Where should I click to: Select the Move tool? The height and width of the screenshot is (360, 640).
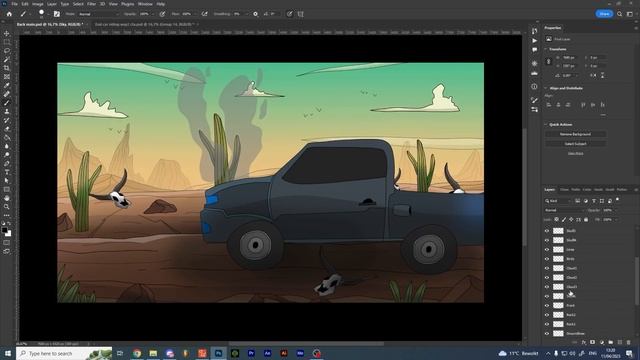click(7, 33)
